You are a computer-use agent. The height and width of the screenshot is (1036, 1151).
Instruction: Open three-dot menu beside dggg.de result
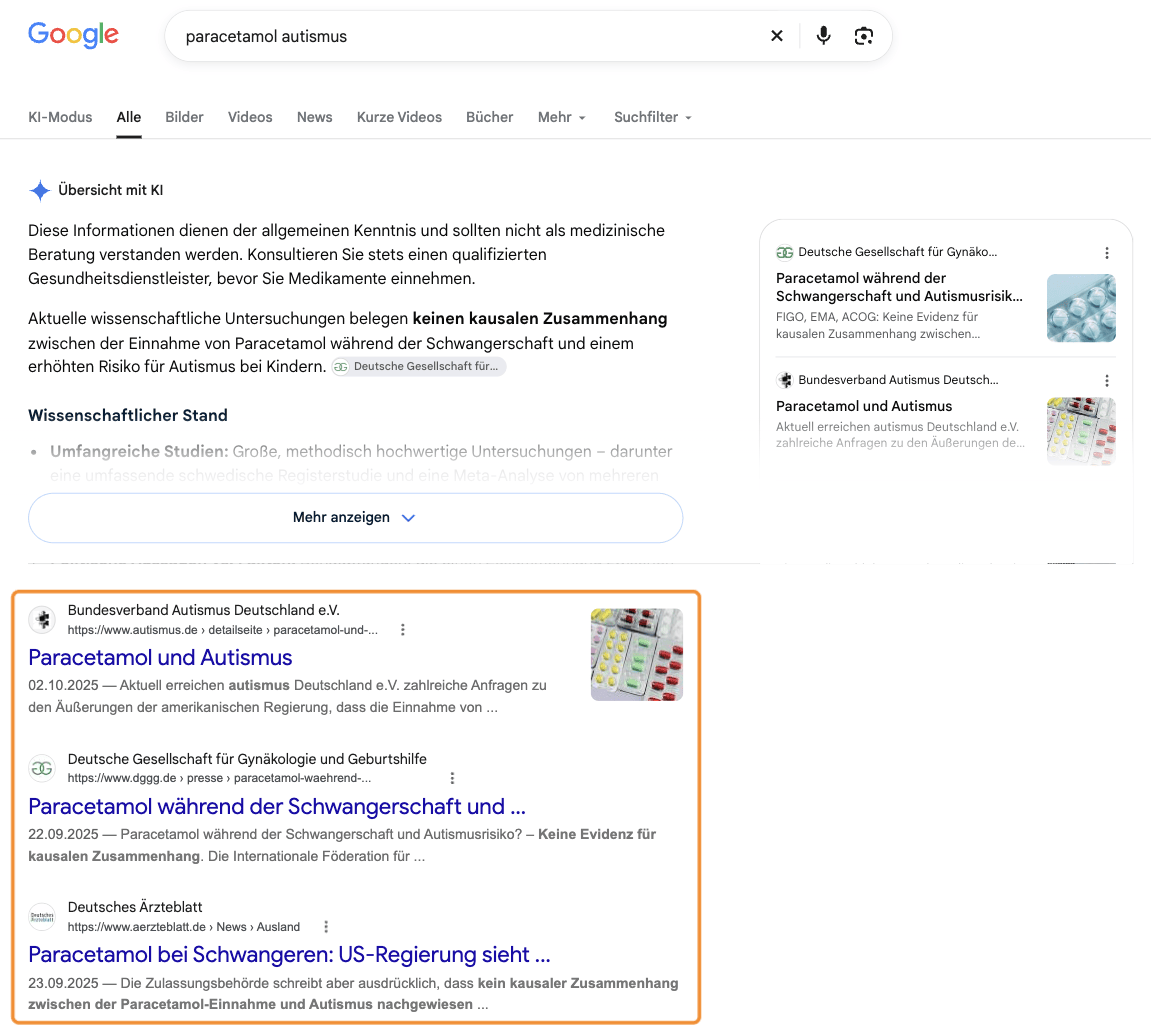(452, 778)
